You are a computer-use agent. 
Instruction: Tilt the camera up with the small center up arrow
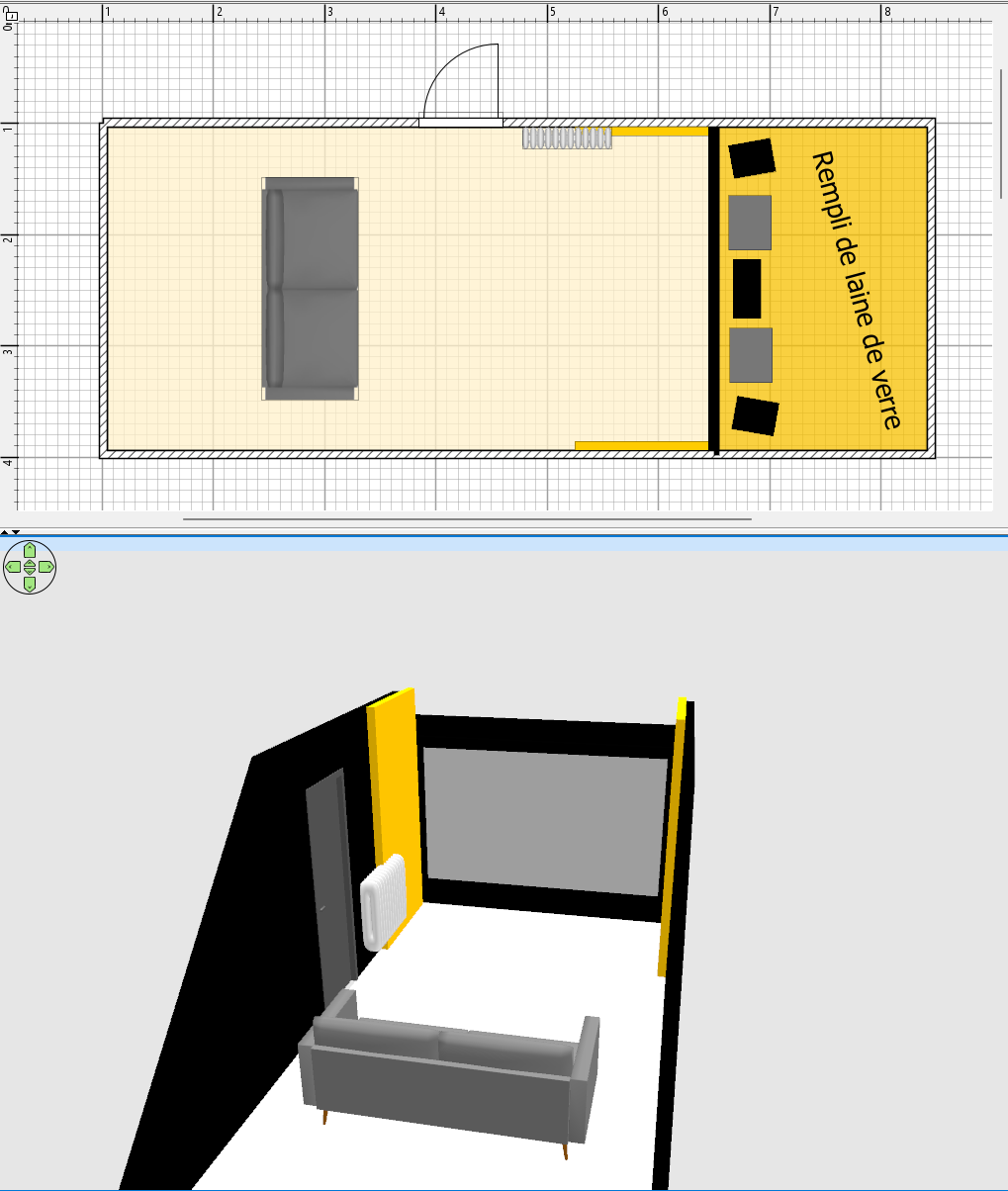(x=30, y=563)
